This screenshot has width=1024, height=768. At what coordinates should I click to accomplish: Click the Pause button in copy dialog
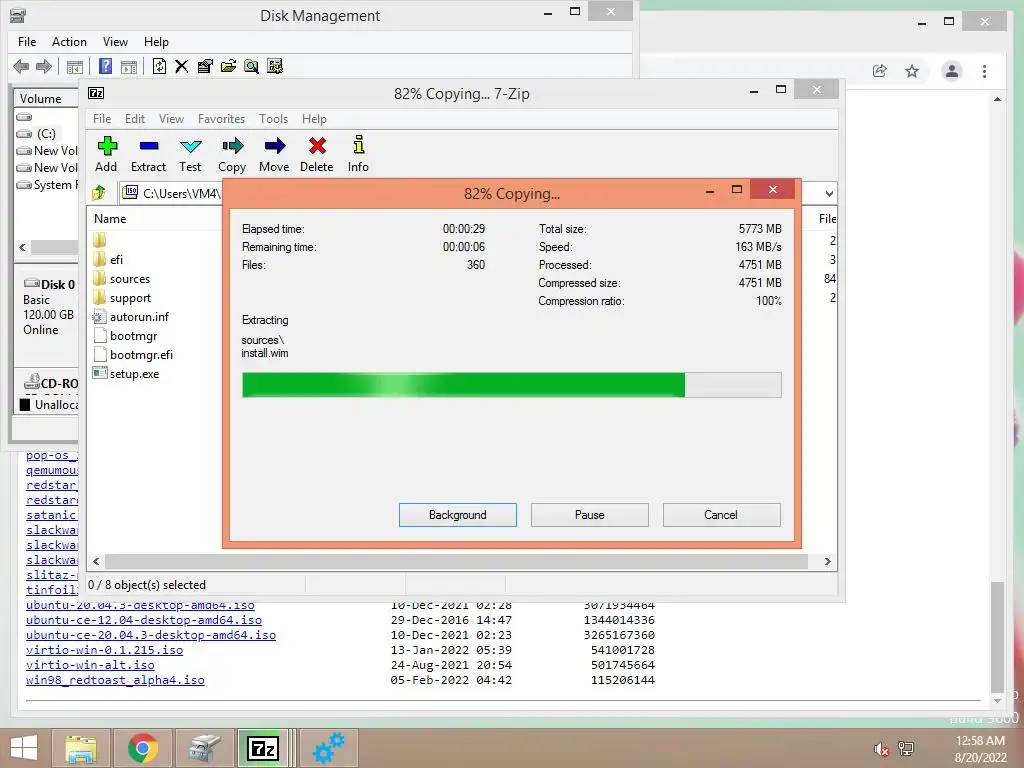click(x=590, y=515)
